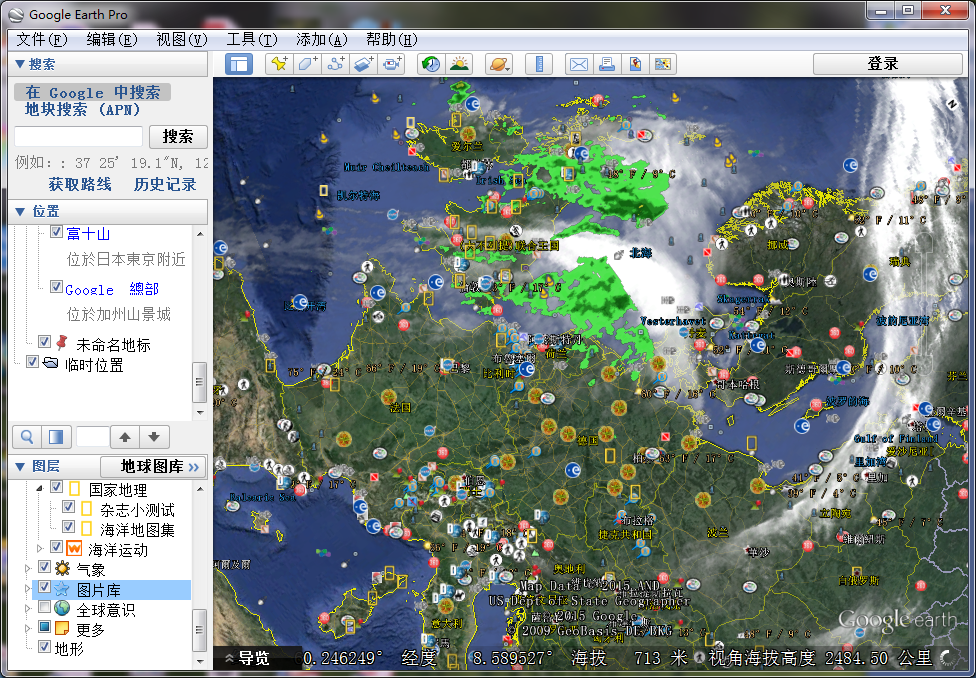The height and width of the screenshot is (678, 976).
Task: Add a placemark with the pushpin icon
Action: [279, 64]
